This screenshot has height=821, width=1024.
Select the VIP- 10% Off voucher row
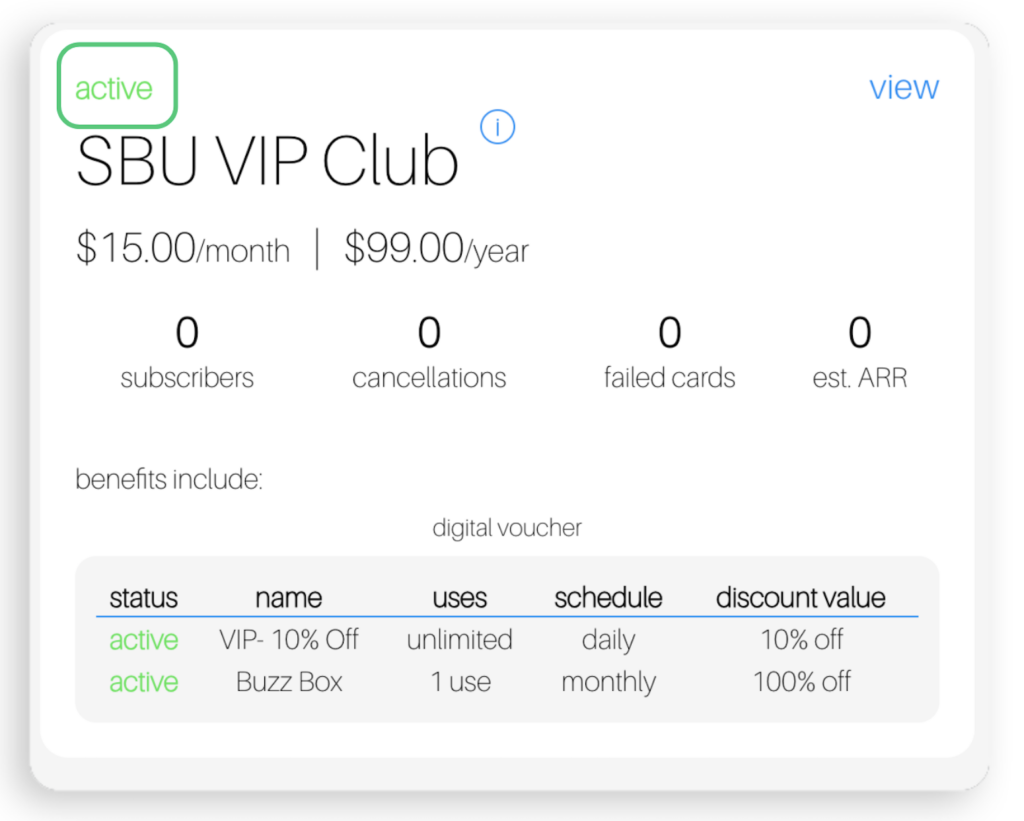pyautogui.click(x=507, y=639)
